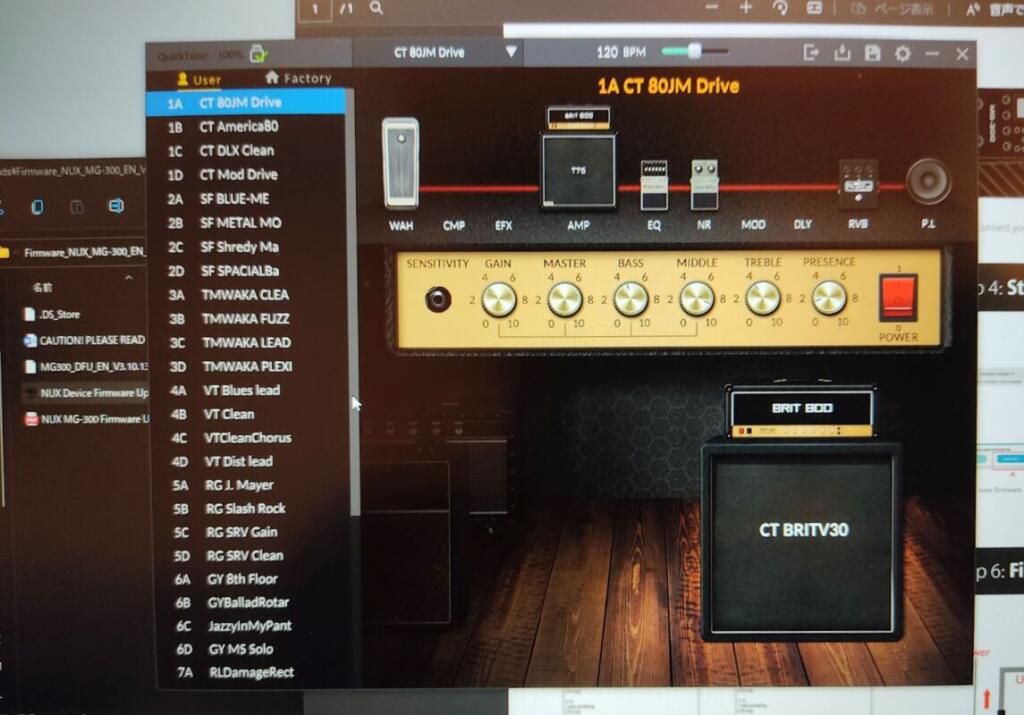This screenshot has height=715, width=1024.
Task: Open the DLY delay slot
Action: click(x=803, y=225)
